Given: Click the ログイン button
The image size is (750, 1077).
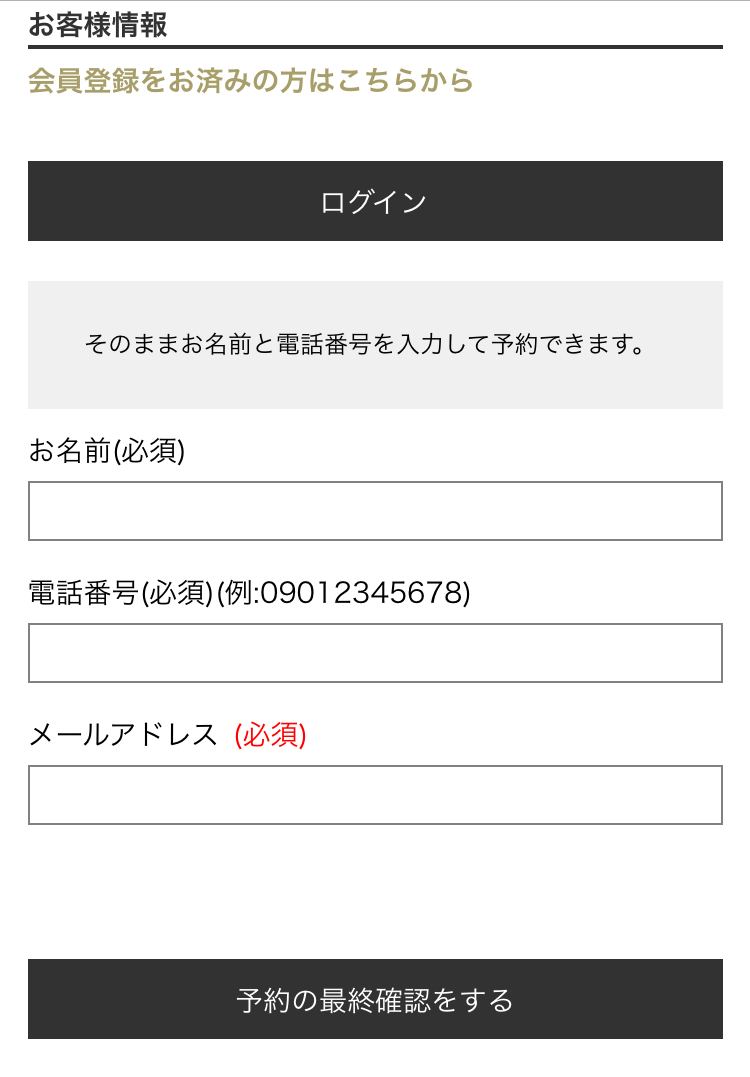Looking at the screenshot, I should 375,201.
